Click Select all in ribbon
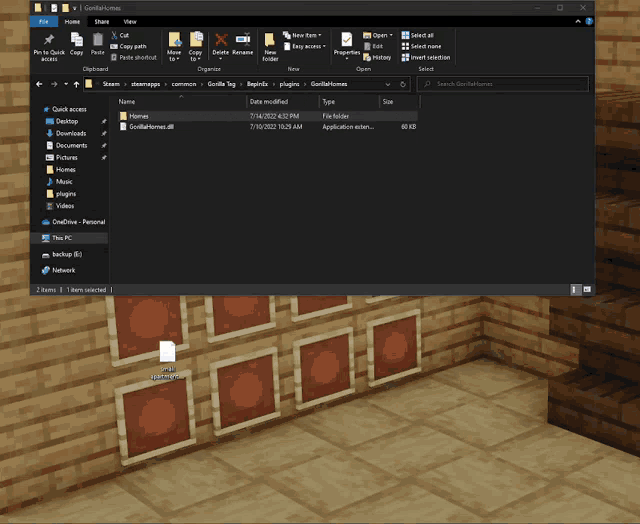Viewport: 640px width, 524px height. pos(418,35)
